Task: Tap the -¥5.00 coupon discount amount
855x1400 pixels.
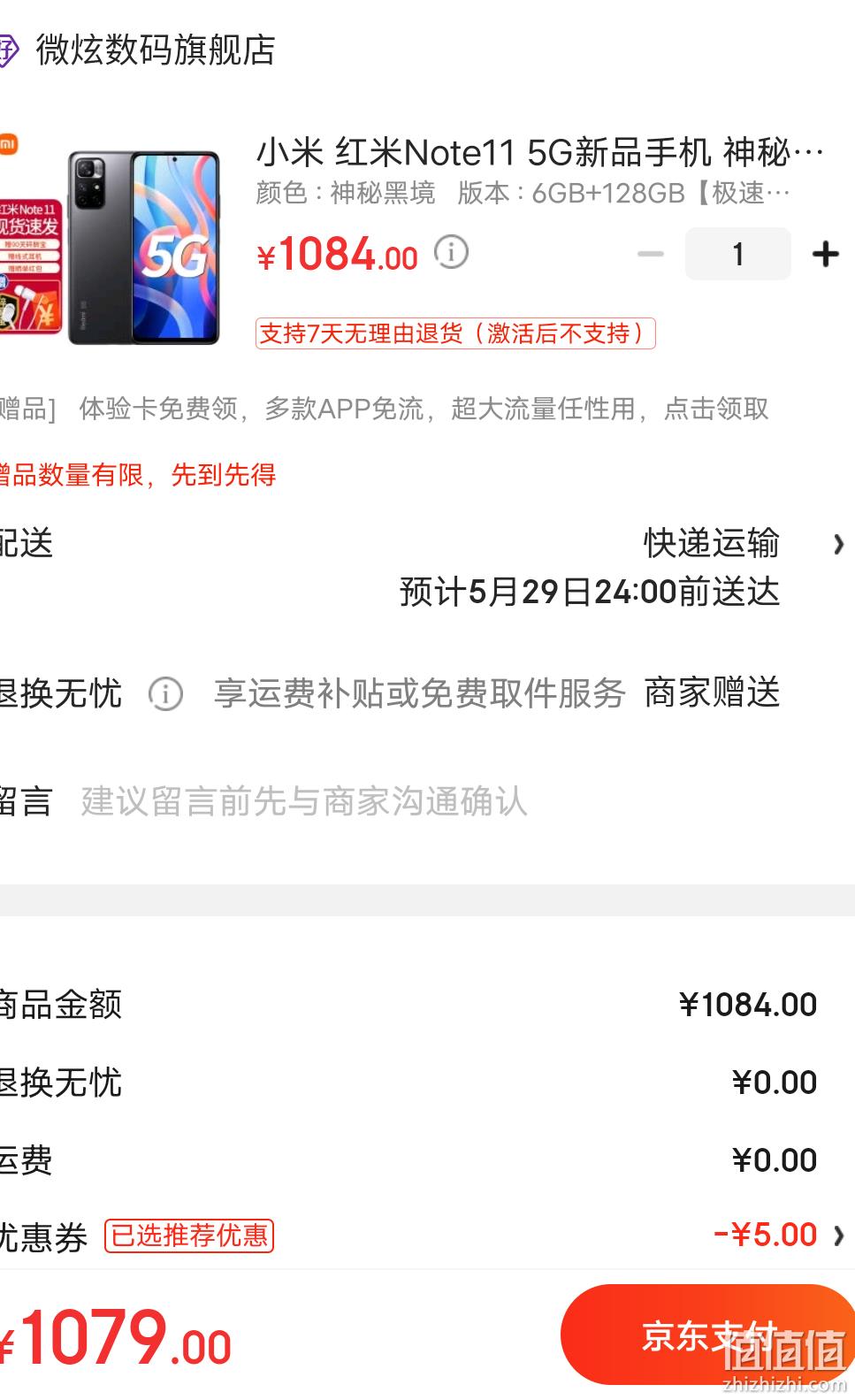Action: tap(766, 1235)
